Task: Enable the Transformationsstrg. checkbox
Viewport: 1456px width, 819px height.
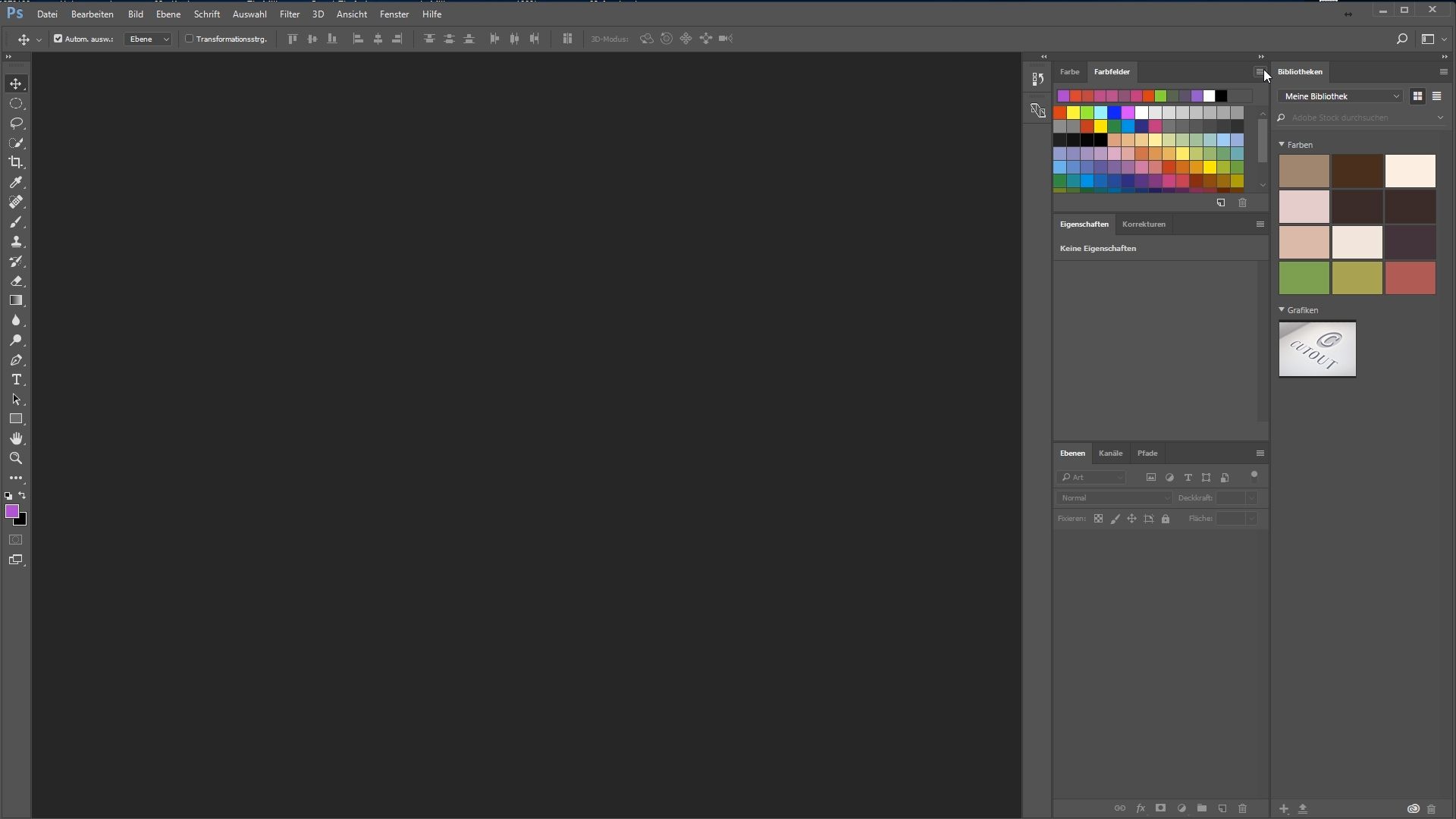Action: (x=190, y=39)
